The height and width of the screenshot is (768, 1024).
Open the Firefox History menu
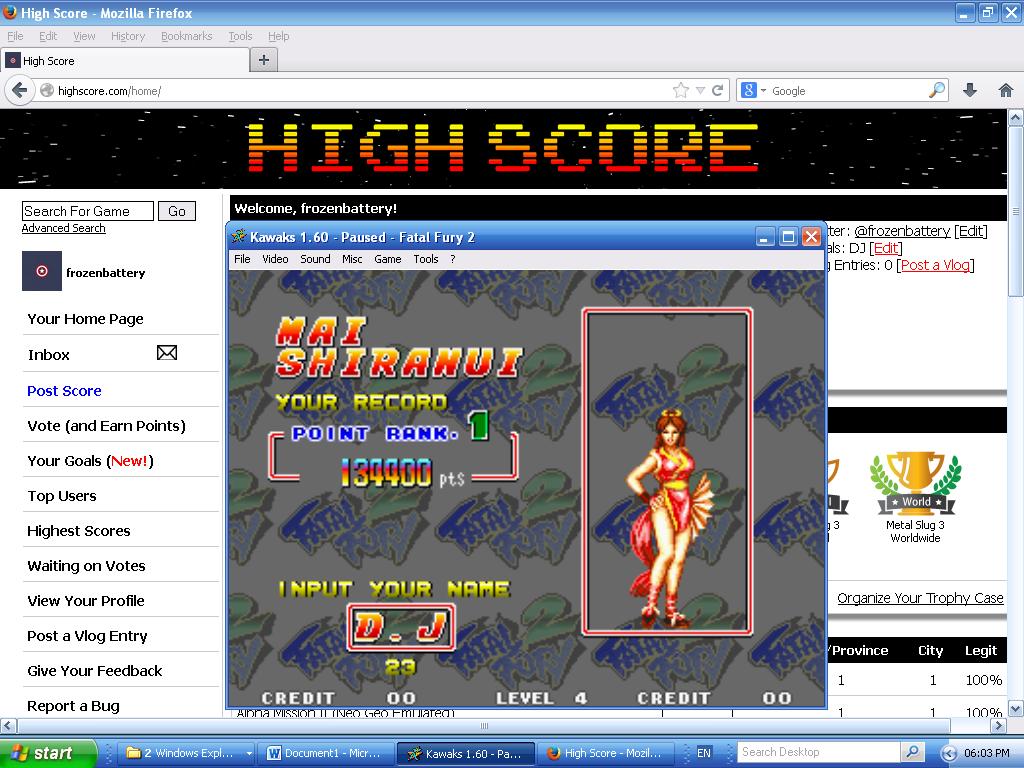pyautogui.click(x=128, y=36)
